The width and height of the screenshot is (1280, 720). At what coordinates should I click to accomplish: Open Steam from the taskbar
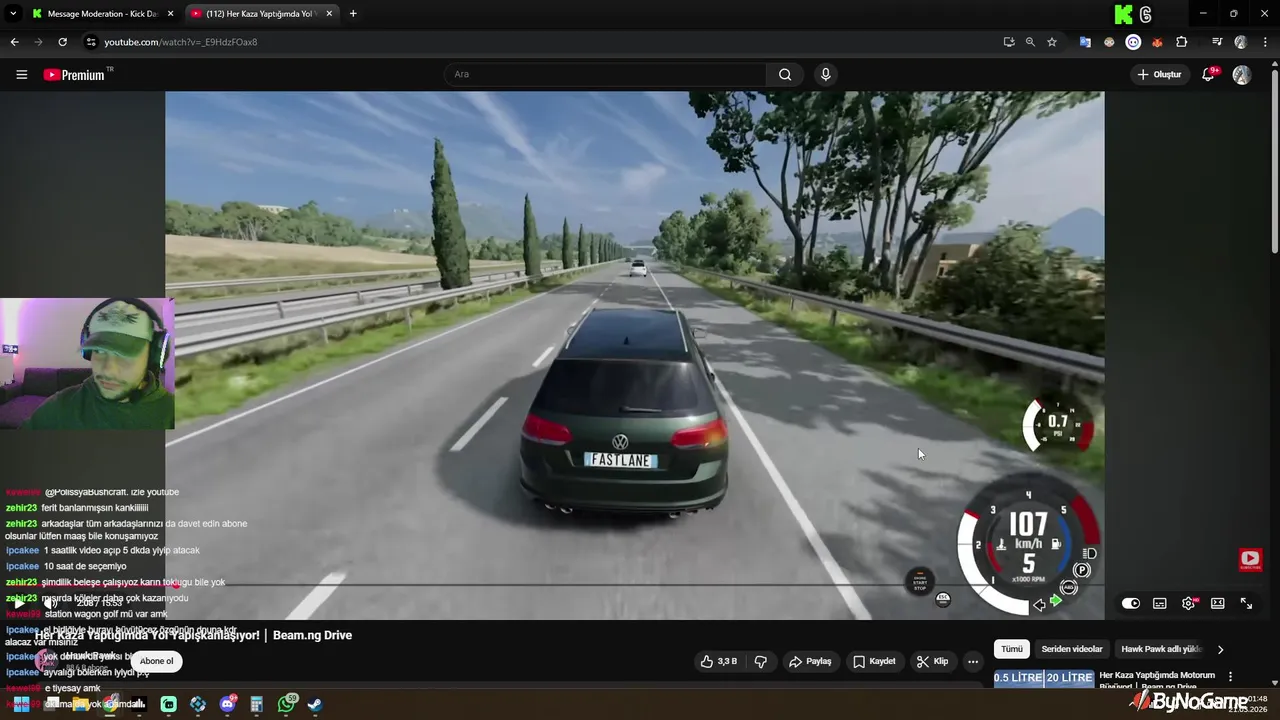[x=314, y=705]
